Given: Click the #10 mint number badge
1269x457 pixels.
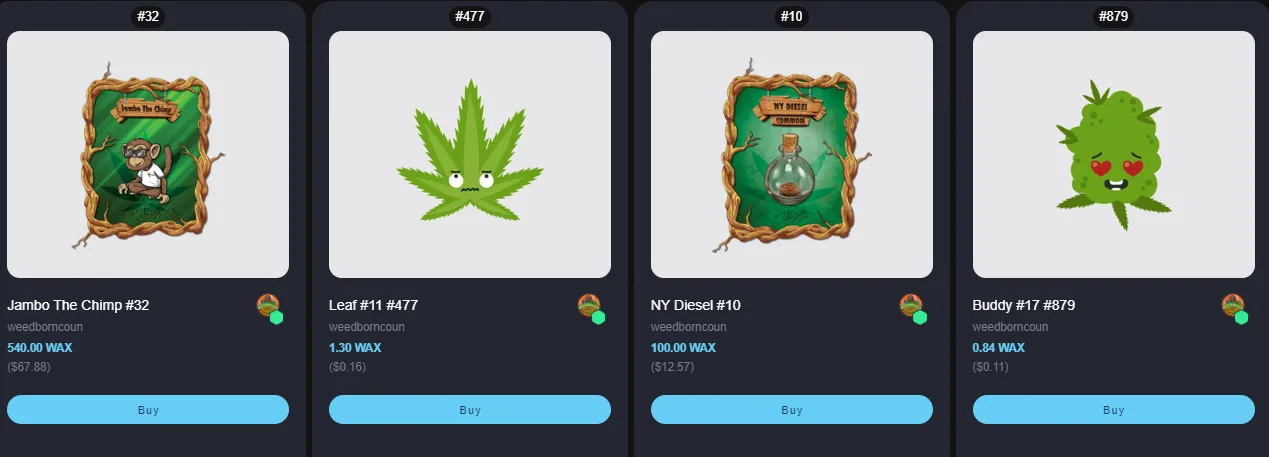Looking at the screenshot, I should (792, 16).
